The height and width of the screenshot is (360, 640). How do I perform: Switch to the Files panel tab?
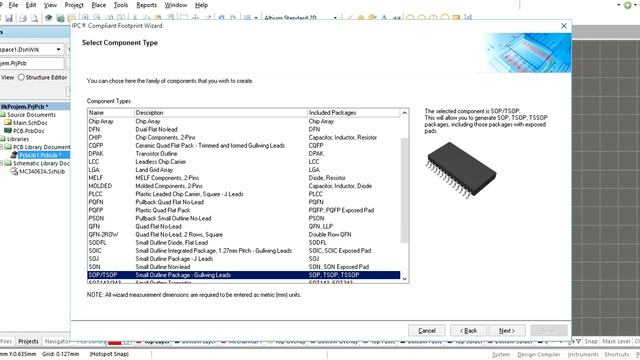(6, 341)
